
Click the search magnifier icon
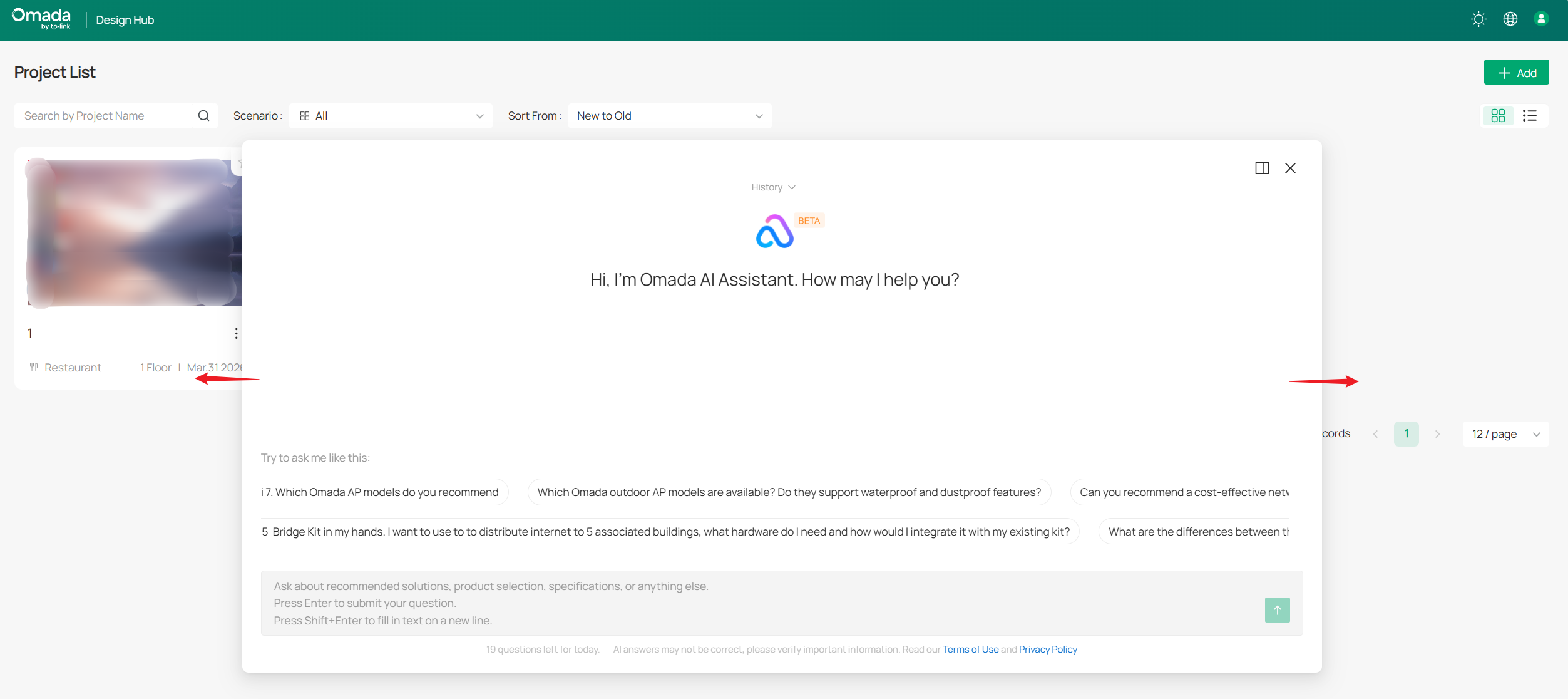(x=203, y=116)
